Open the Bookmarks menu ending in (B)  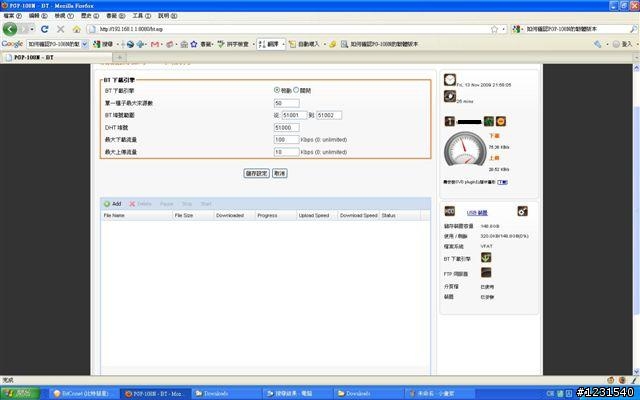[x=116, y=16]
